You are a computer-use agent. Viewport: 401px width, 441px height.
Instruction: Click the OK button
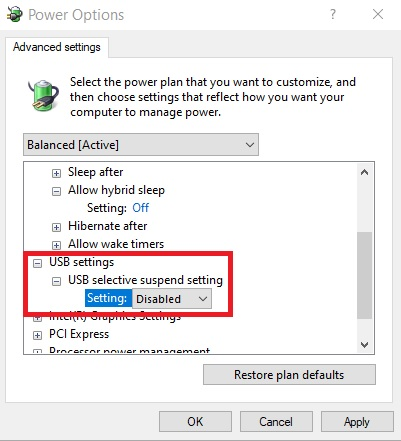click(x=195, y=422)
